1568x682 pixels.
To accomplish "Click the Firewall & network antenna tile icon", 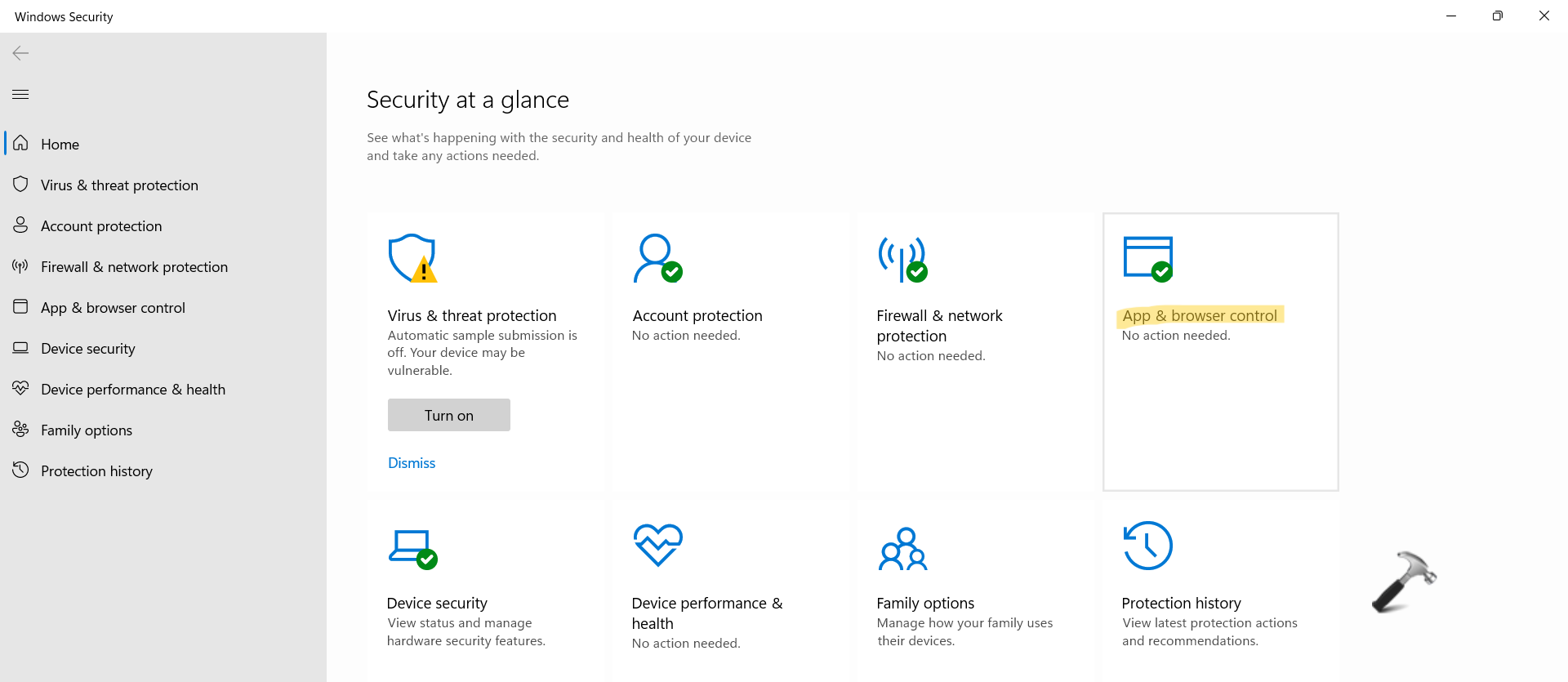I will pos(902,258).
